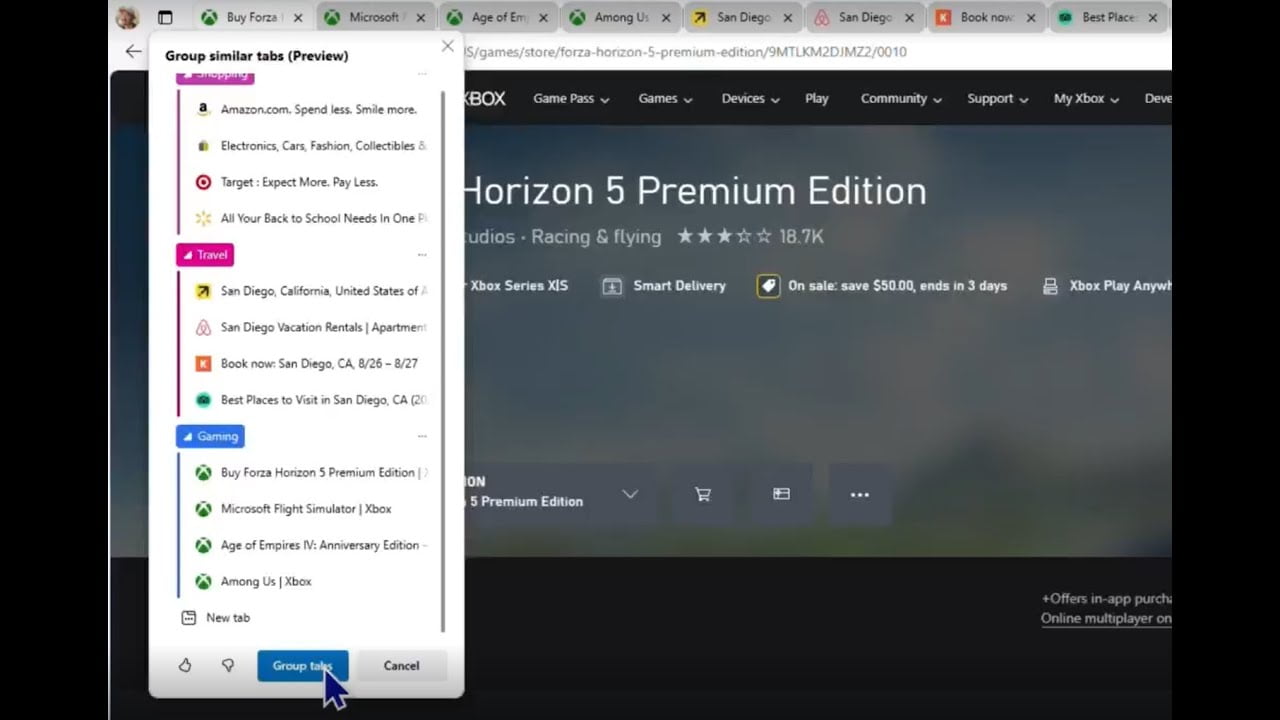This screenshot has height=720, width=1280.
Task: Expand Games menu
Action: [665, 98]
